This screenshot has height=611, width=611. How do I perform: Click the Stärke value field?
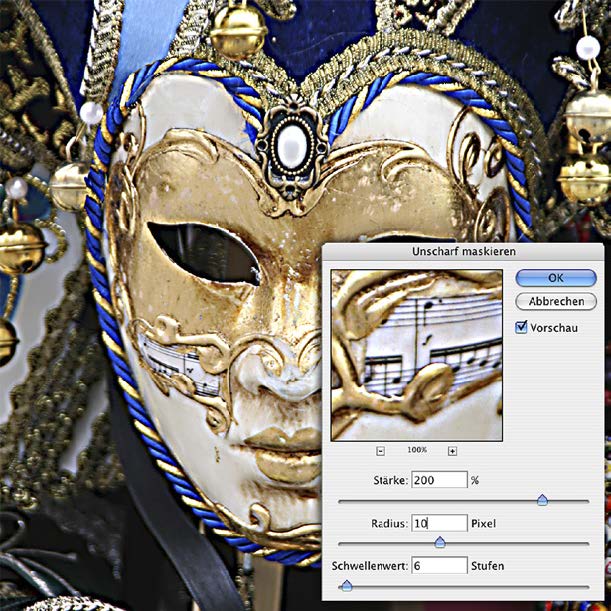[439, 480]
